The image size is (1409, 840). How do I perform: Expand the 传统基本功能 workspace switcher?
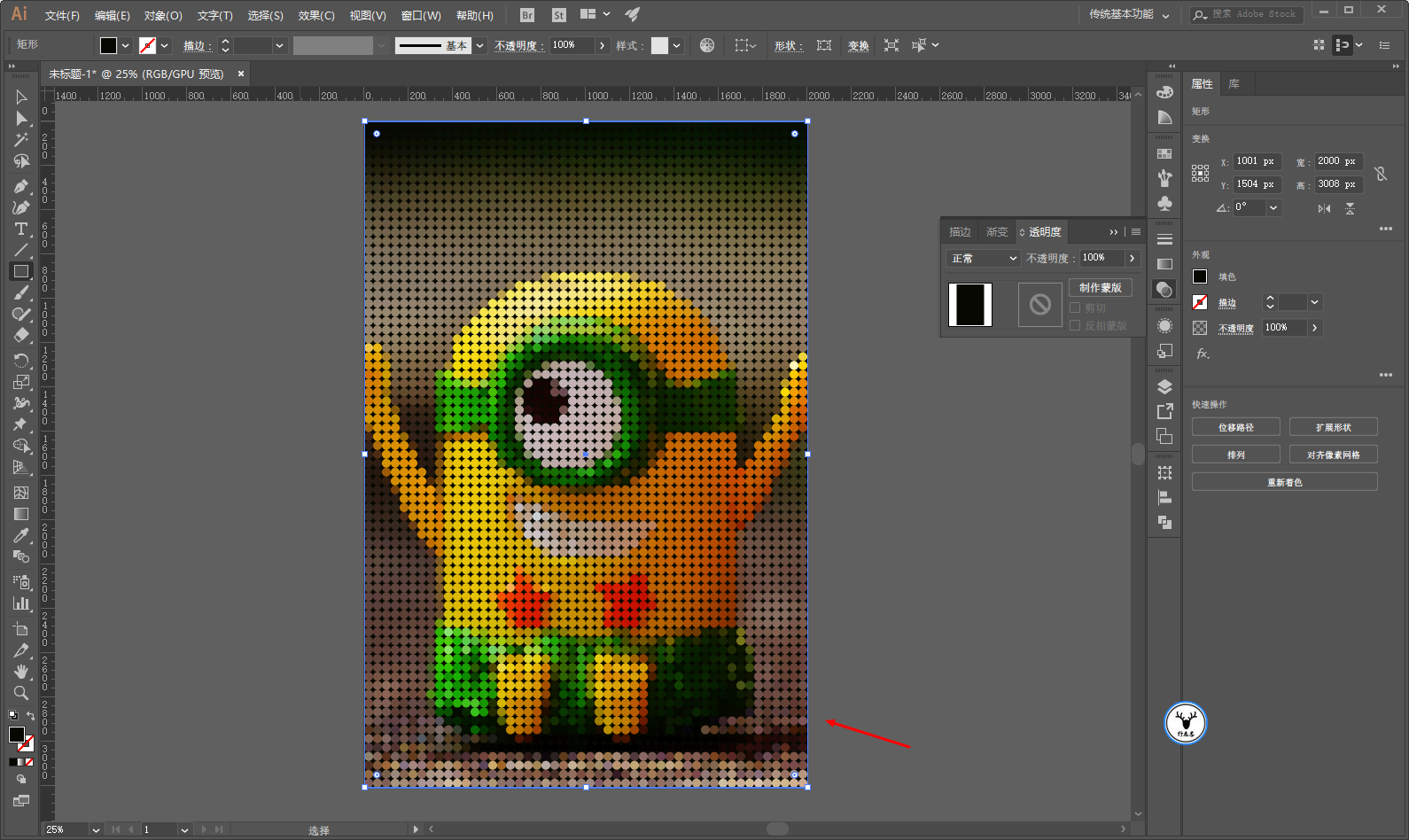[x=1129, y=15]
